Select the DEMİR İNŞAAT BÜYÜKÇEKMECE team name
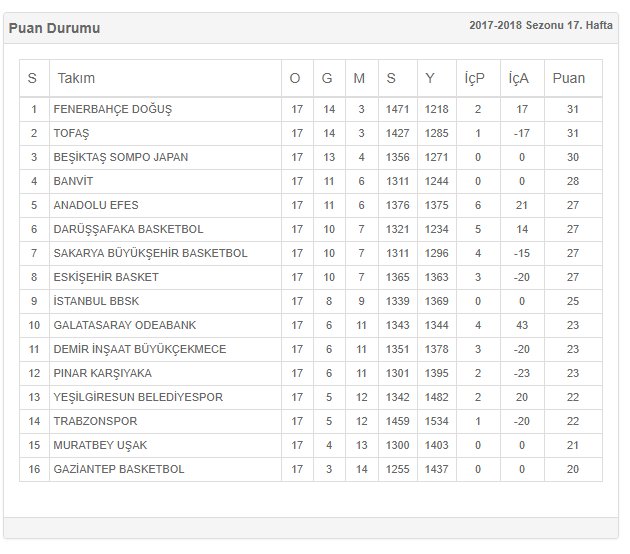Image resolution: width=630 pixels, height=554 pixels. pos(140,349)
